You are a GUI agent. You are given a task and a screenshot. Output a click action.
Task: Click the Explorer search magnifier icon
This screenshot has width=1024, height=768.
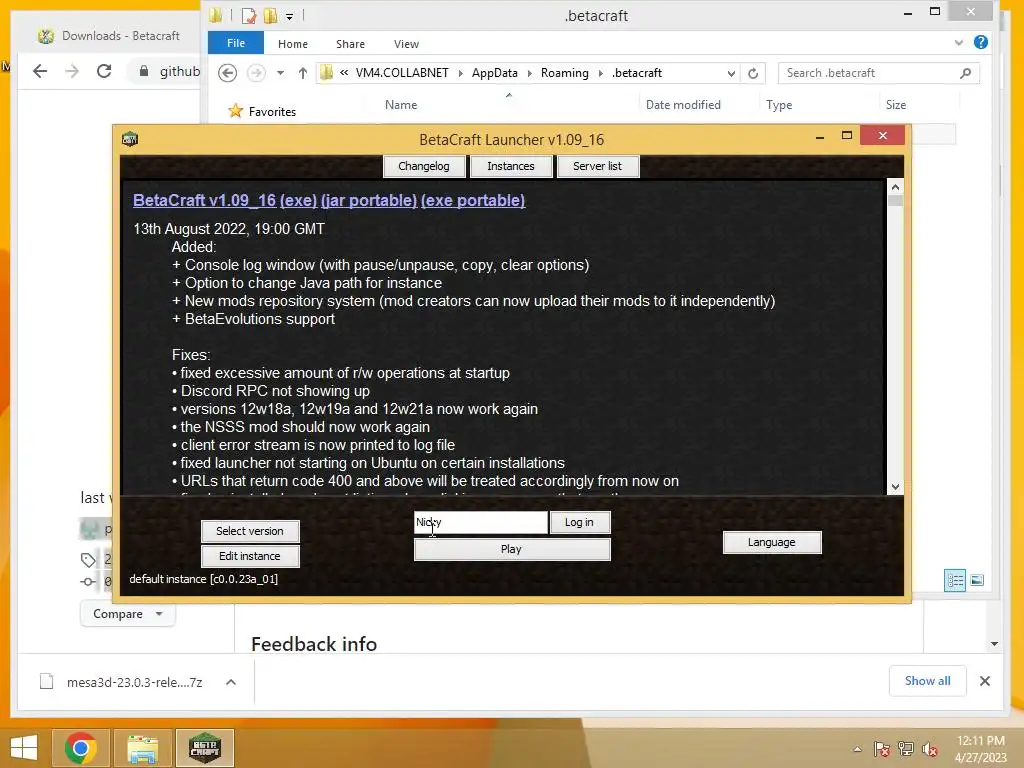966,73
